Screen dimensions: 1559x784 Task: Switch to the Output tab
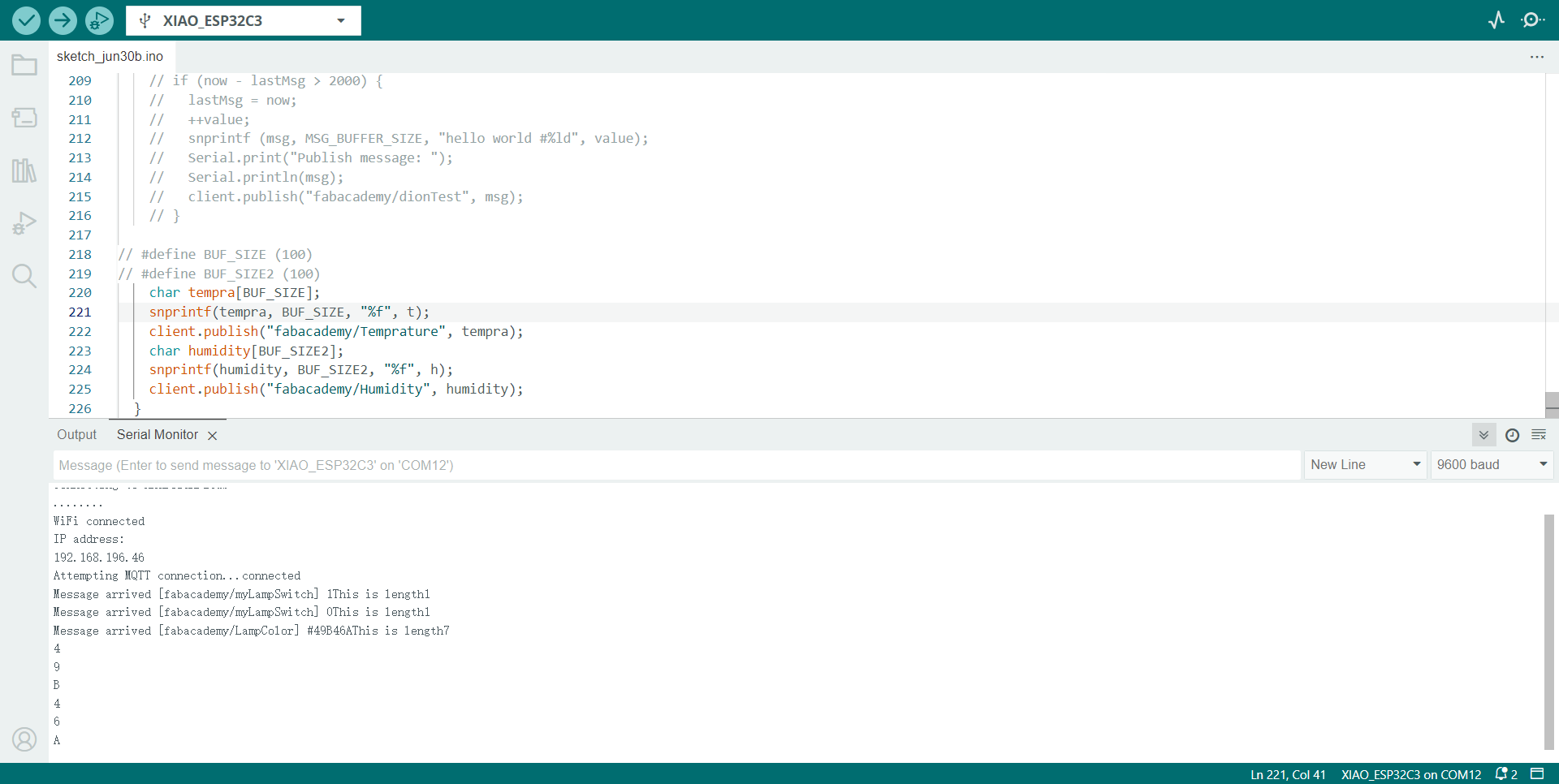click(x=76, y=435)
